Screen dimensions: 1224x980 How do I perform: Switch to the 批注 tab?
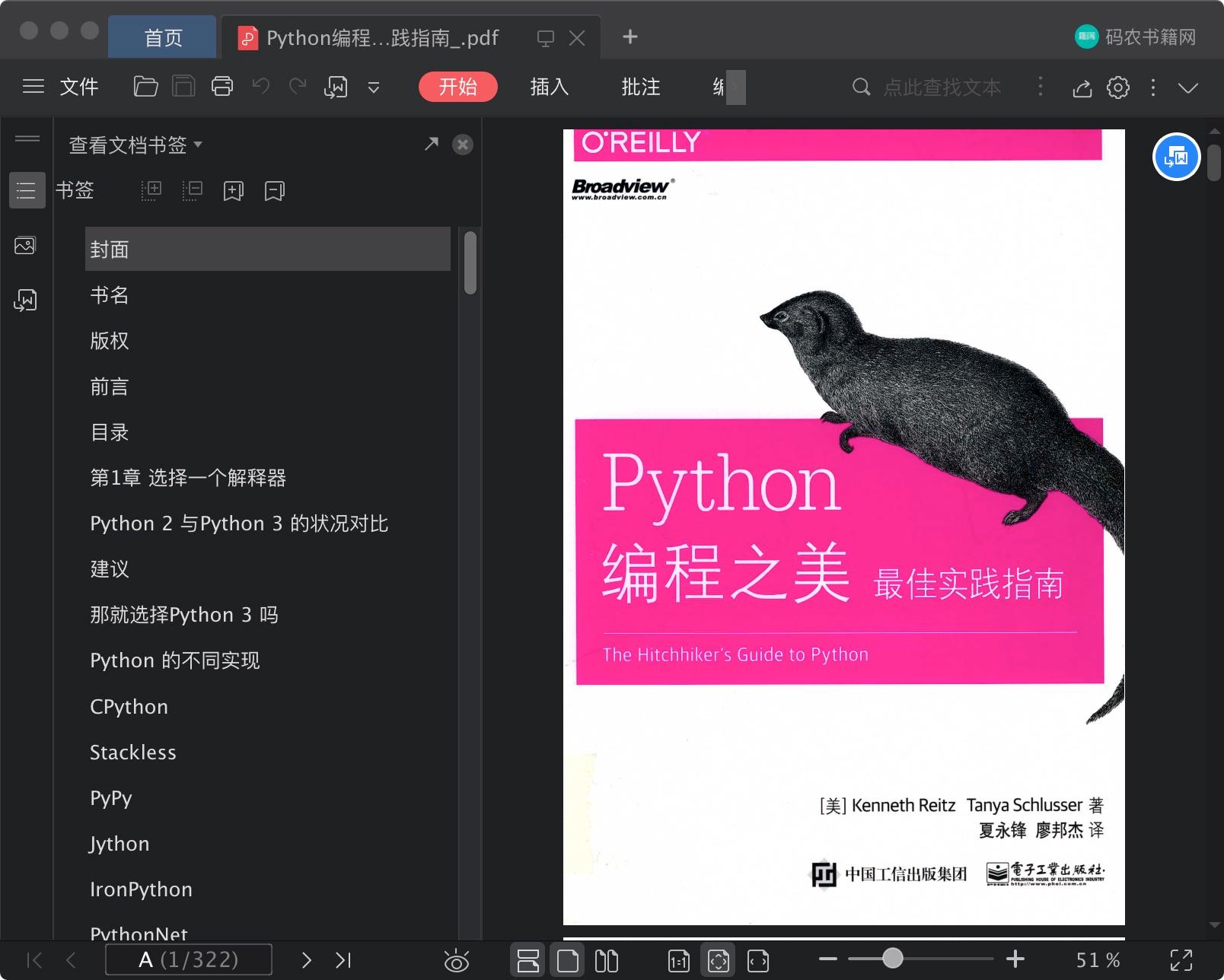point(640,87)
